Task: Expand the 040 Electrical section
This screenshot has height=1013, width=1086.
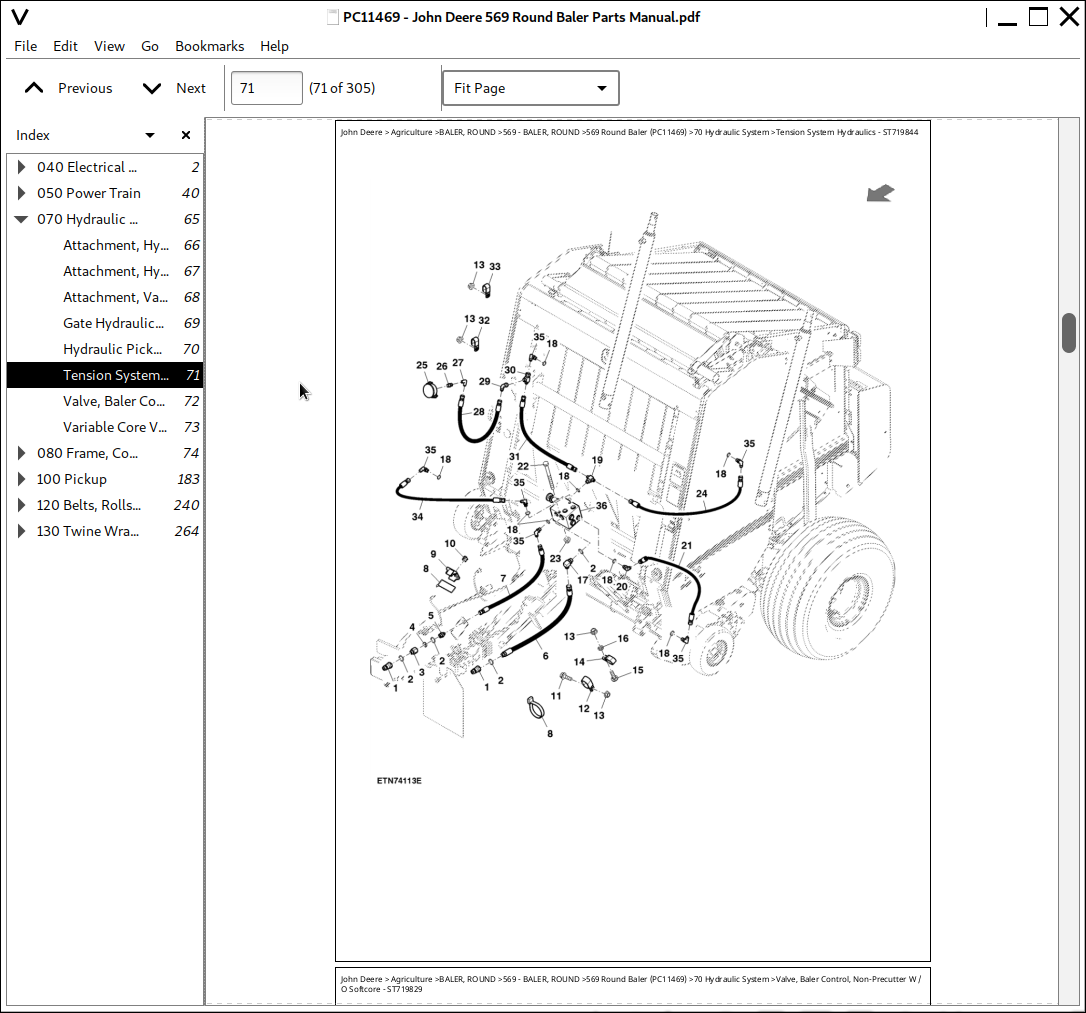Action: coord(21,167)
